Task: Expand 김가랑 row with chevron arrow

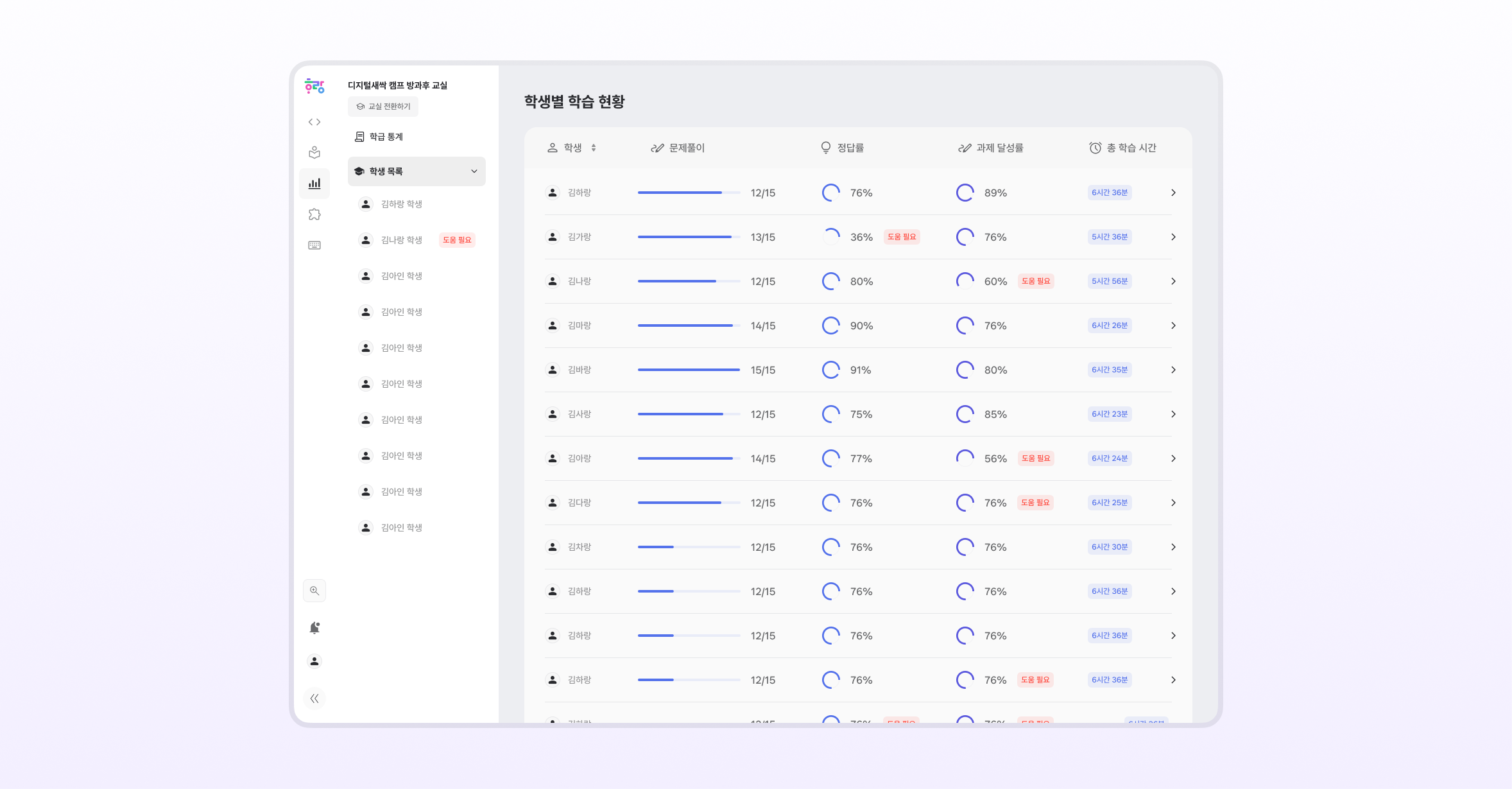Action: pyautogui.click(x=1173, y=237)
